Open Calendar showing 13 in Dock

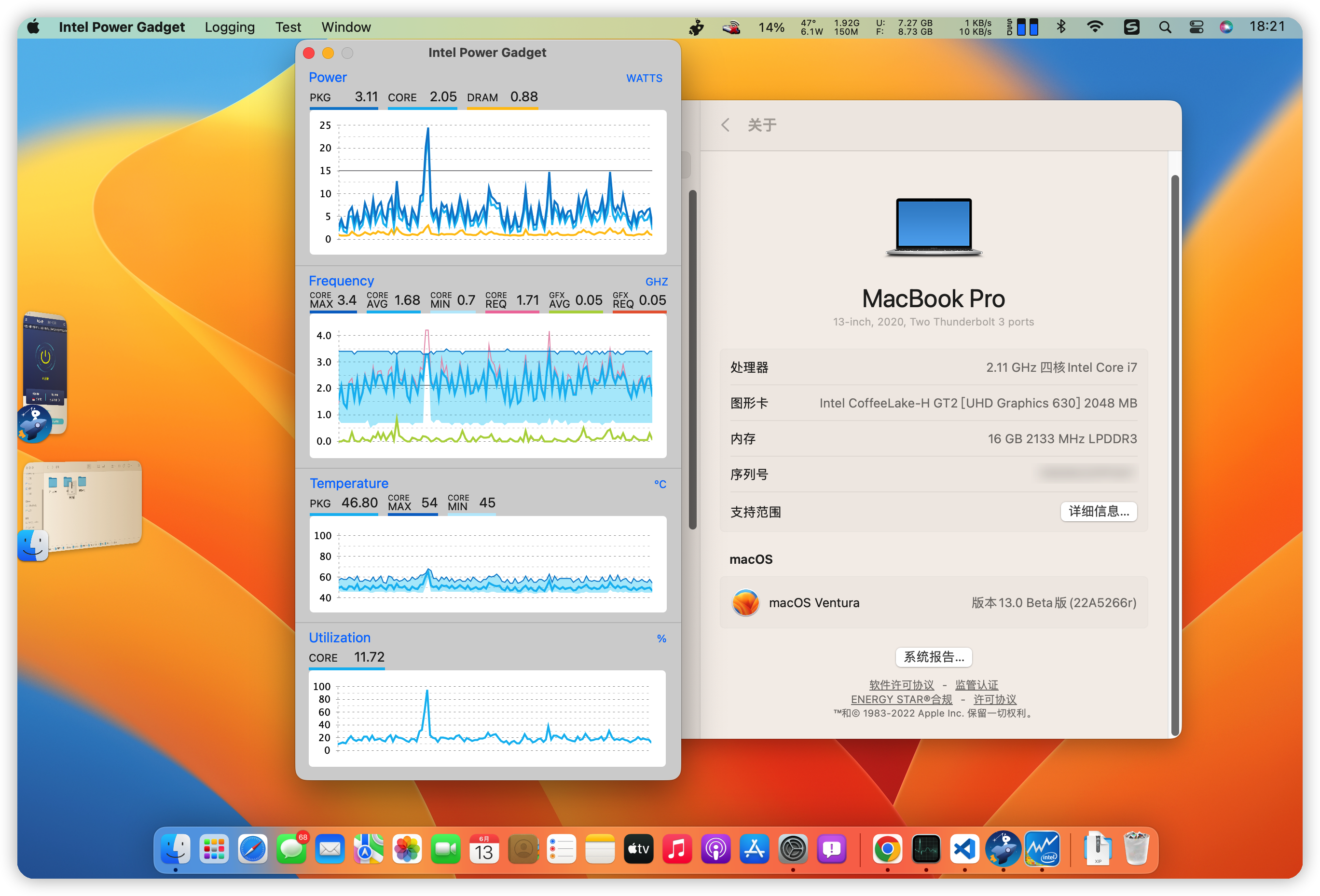coord(484,849)
